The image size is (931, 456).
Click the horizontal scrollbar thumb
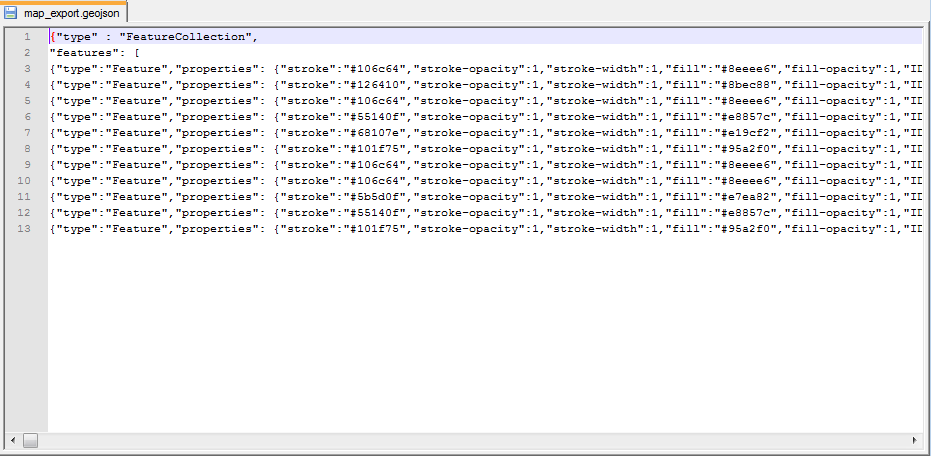tap(30, 440)
